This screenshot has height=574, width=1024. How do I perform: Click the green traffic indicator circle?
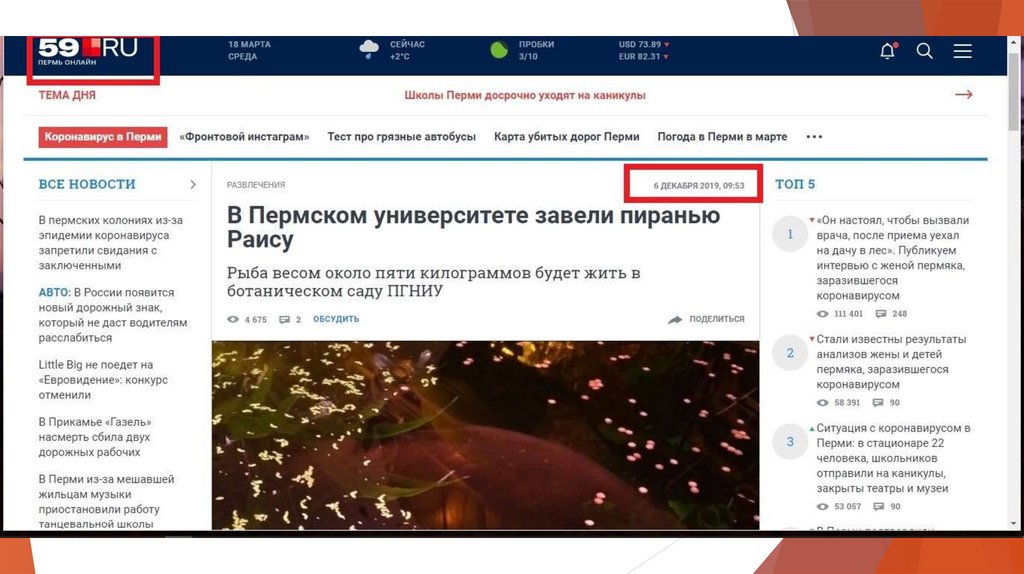click(499, 50)
